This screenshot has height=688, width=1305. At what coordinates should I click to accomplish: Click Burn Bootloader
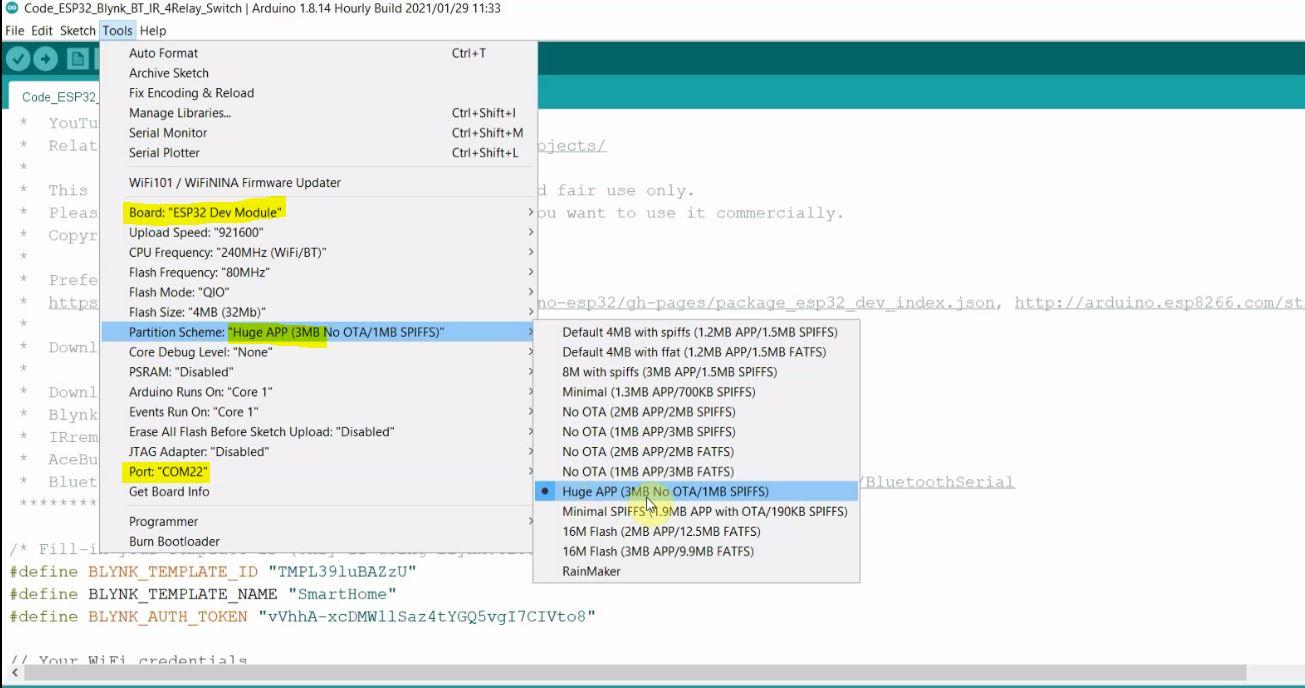coord(319,541)
